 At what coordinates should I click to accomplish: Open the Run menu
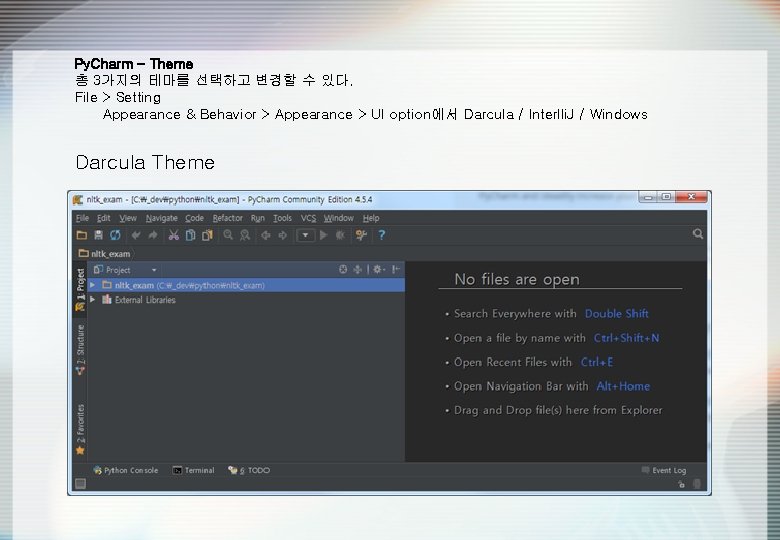[258, 218]
